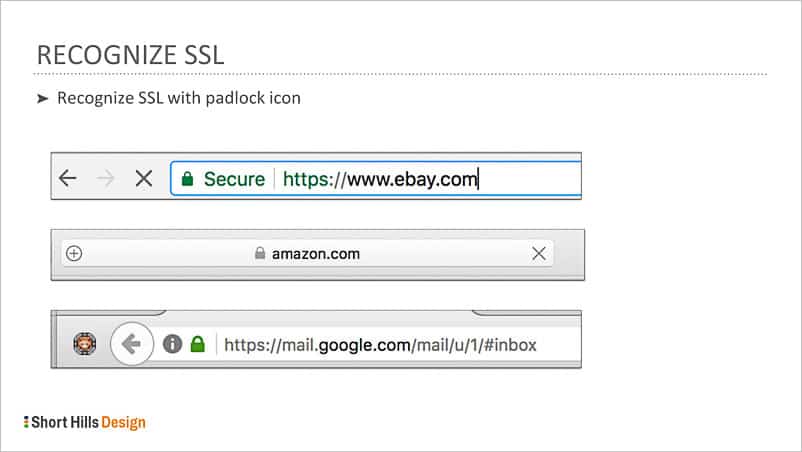Clear the amazon.com bar with its X
This screenshot has height=452, width=802.
point(539,254)
